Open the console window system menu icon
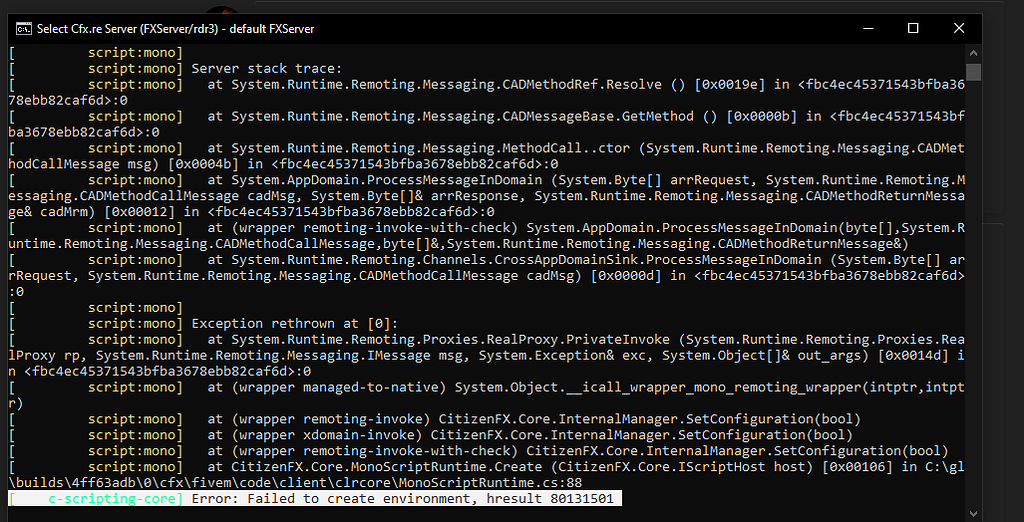 point(23,29)
